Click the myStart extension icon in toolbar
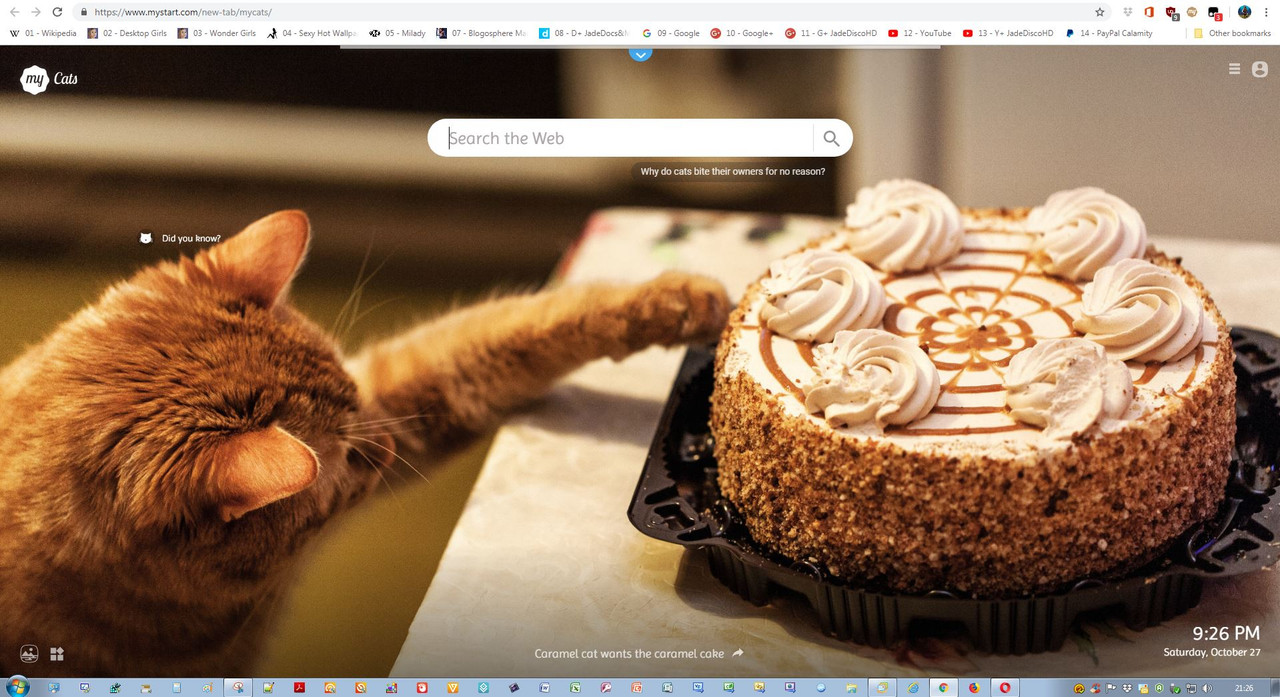Viewport: 1280px width, 697px height. [1192, 12]
